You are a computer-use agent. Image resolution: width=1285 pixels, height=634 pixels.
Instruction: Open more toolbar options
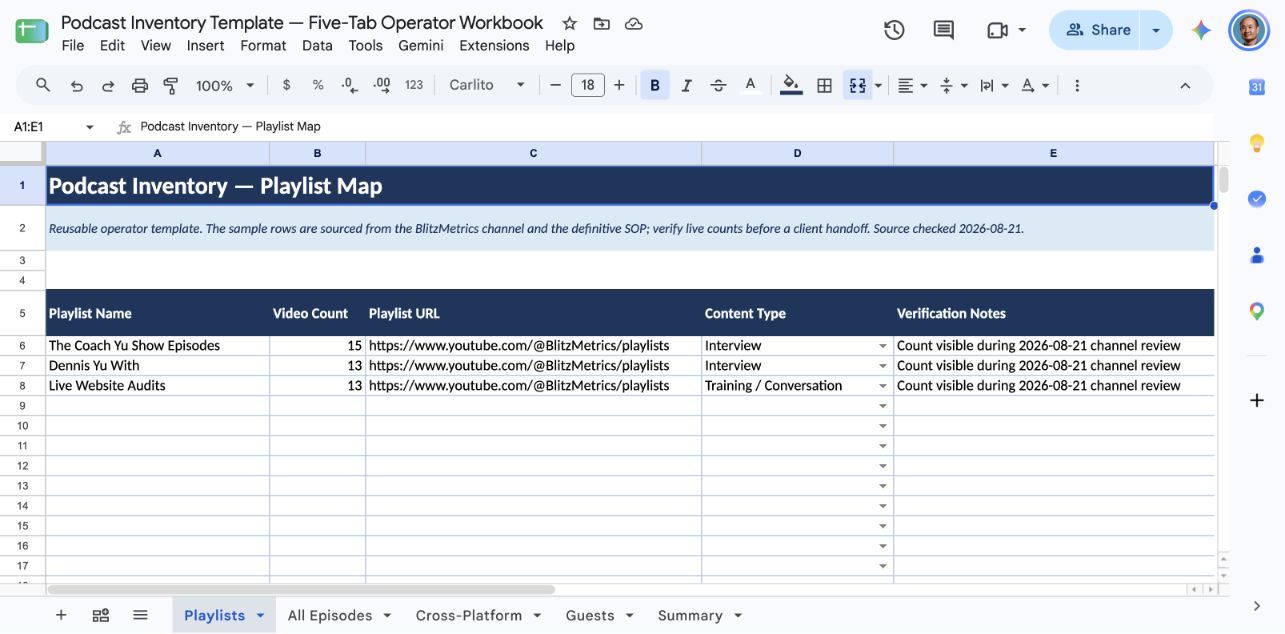point(1077,86)
